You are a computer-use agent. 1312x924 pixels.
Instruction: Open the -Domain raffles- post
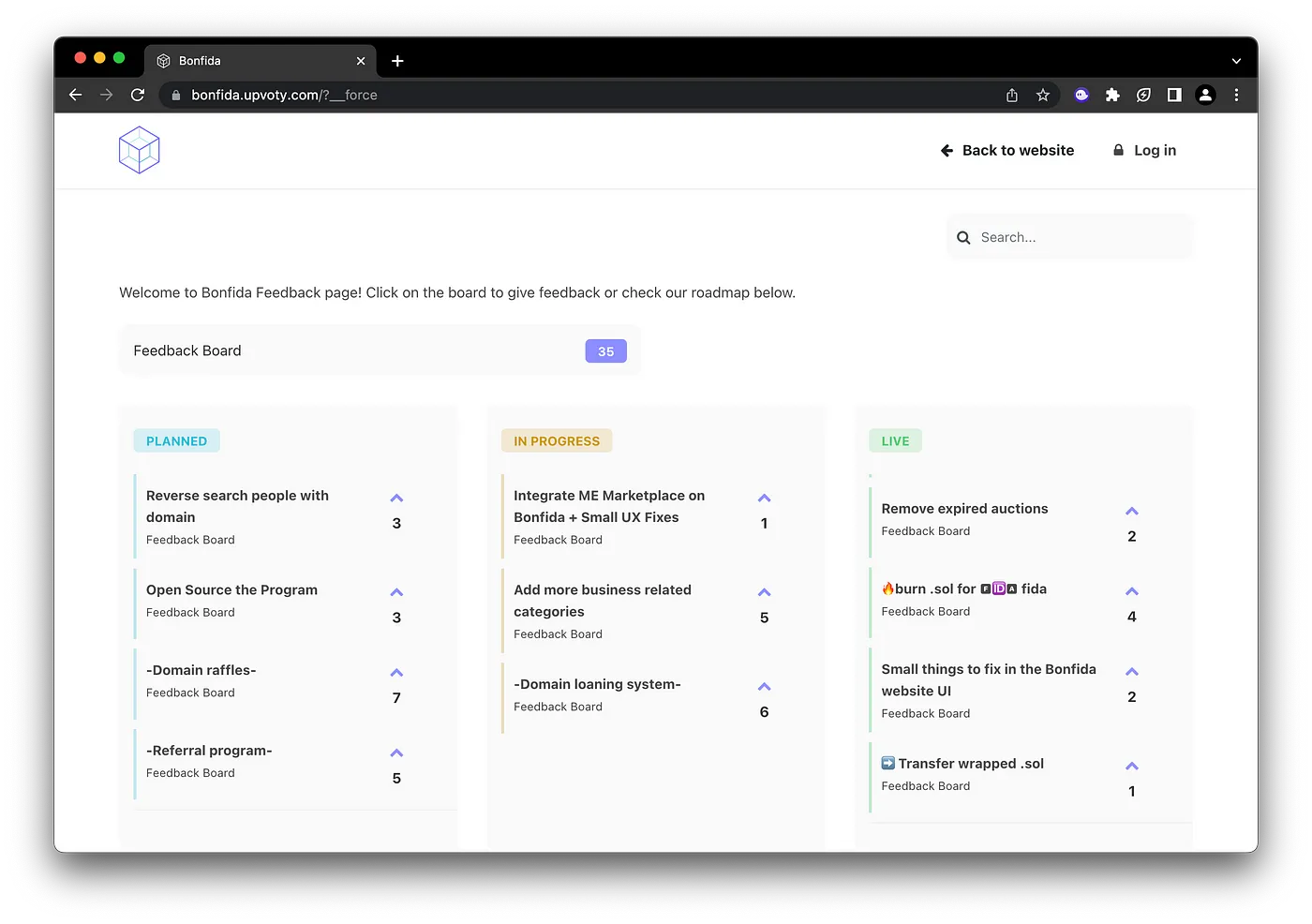pyautogui.click(x=201, y=670)
